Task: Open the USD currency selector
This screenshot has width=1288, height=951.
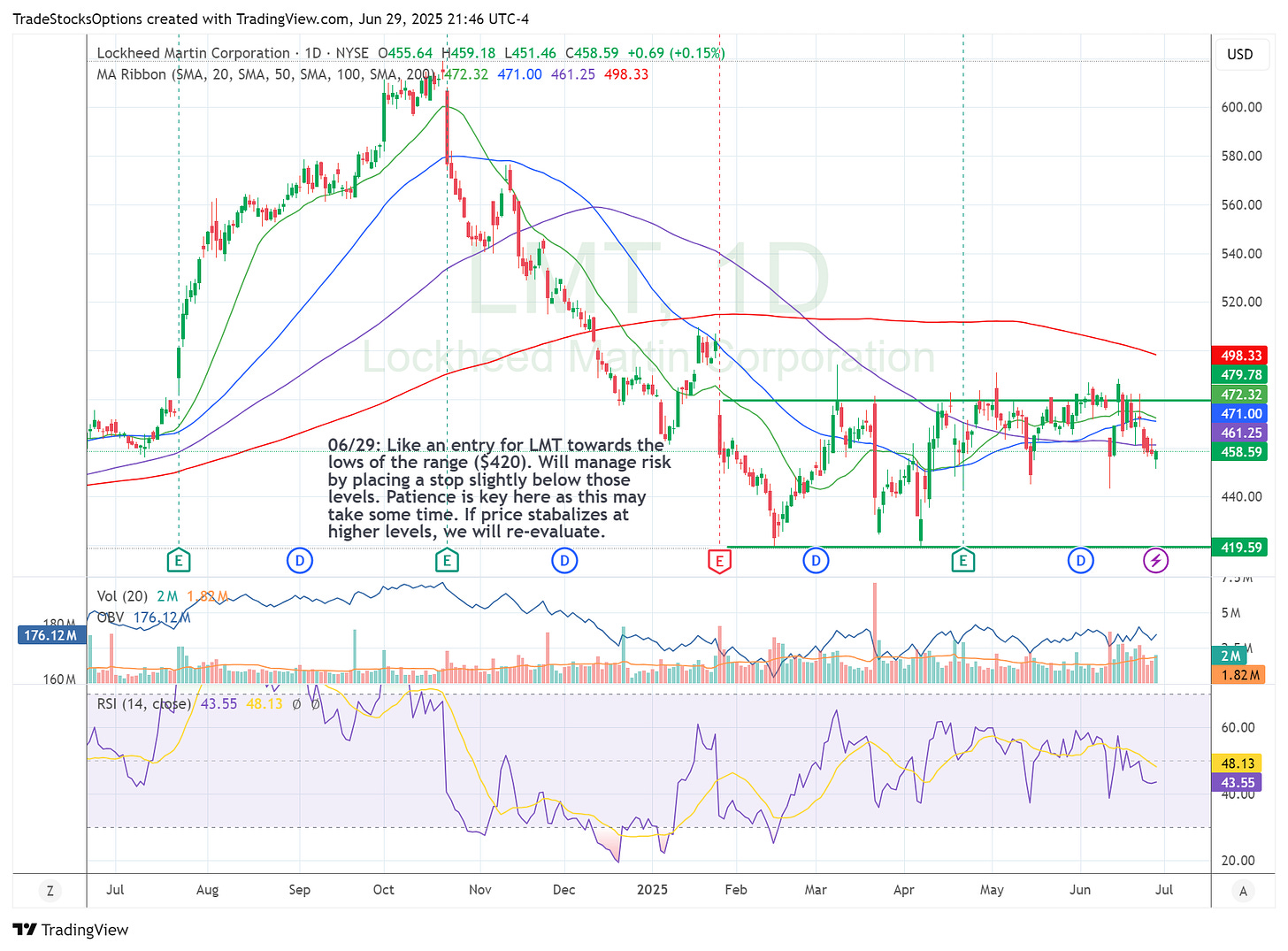Action: pyautogui.click(x=1239, y=54)
